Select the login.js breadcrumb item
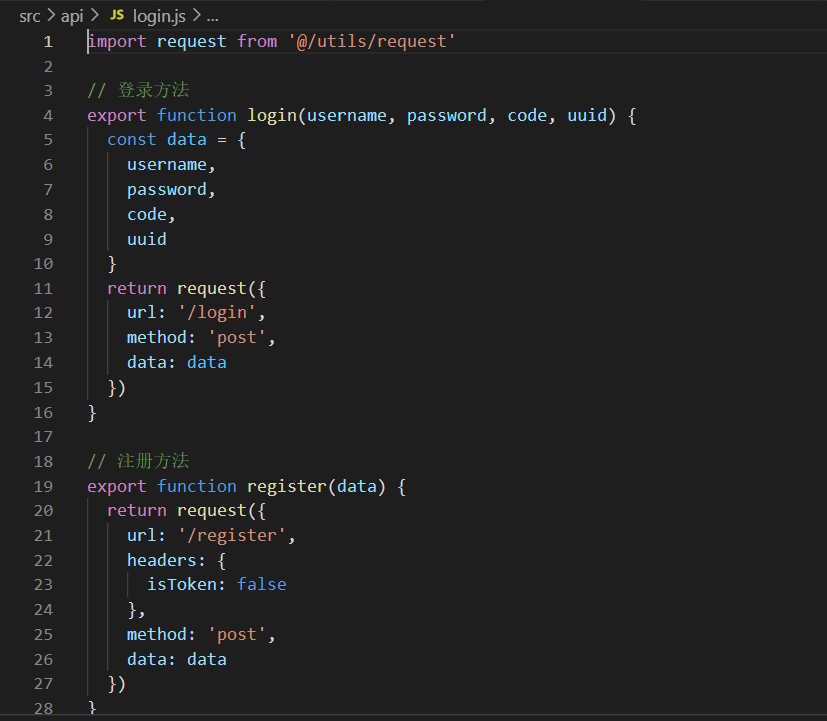The width and height of the screenshot is (827, 721). tap(160, 16)
